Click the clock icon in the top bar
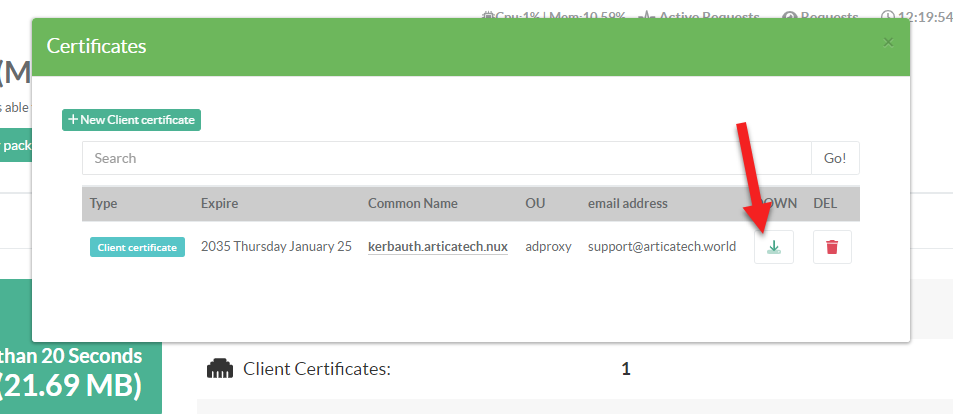The height and width of the screenshot is (414, 953). 887,17
